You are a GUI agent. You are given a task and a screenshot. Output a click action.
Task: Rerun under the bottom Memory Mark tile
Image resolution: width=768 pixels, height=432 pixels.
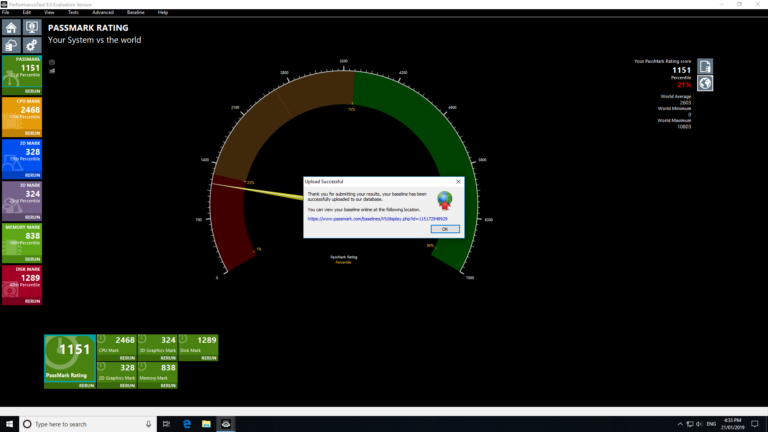[168, 386]
